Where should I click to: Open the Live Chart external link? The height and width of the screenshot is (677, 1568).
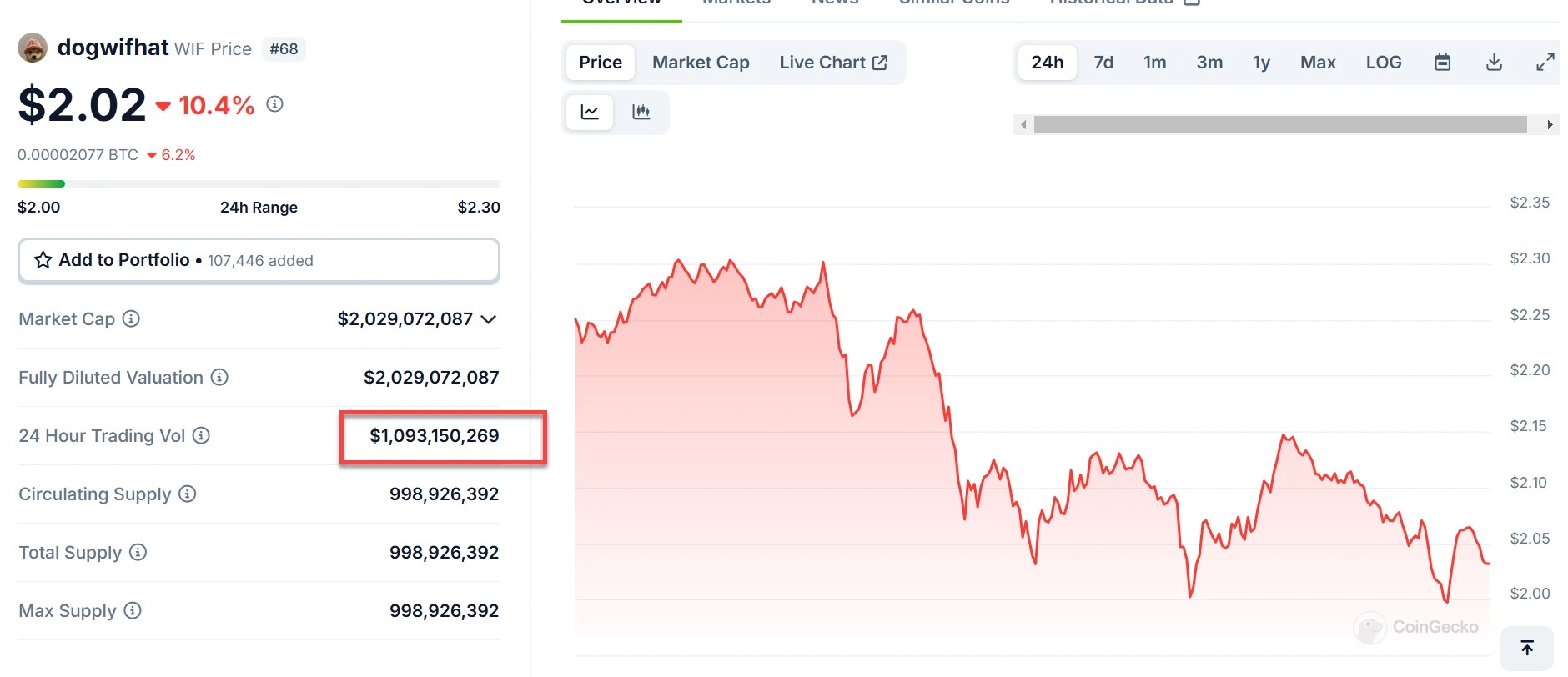(x=833, y=63)
